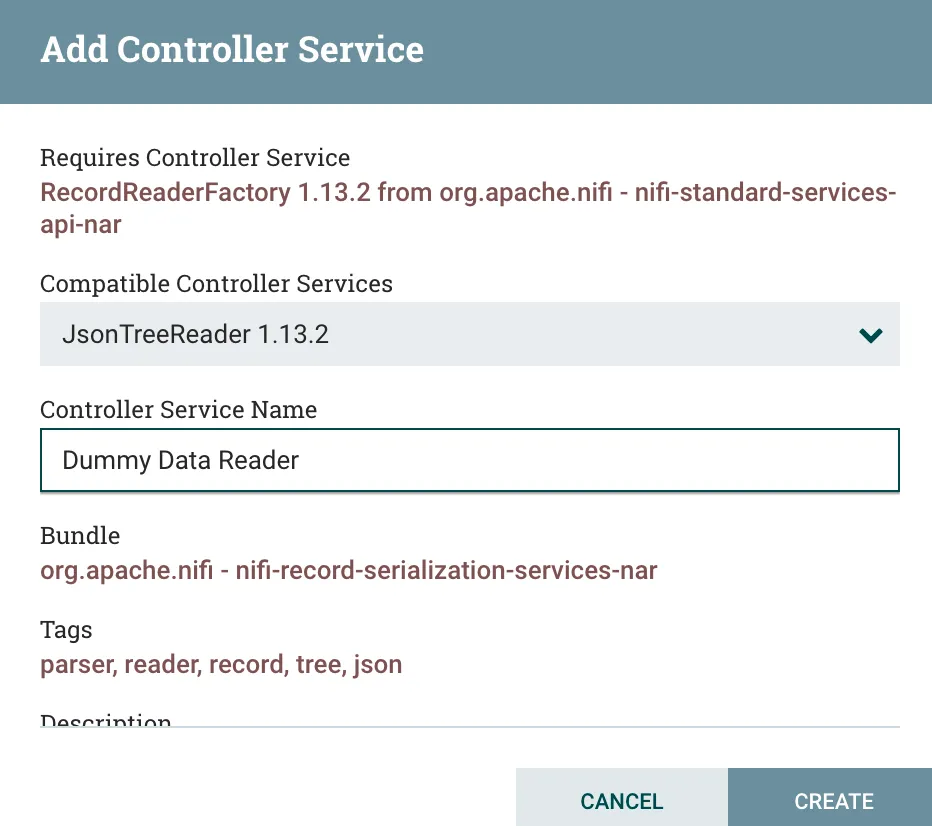The height and width of the screenshot is (826, 932).
Task: Click the Description section label
Action: point(105,718)
